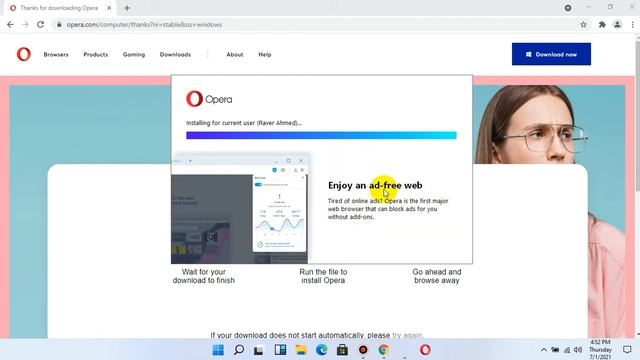Open the Help menu
The image size is (640, 360).
(x=264, y=54)
